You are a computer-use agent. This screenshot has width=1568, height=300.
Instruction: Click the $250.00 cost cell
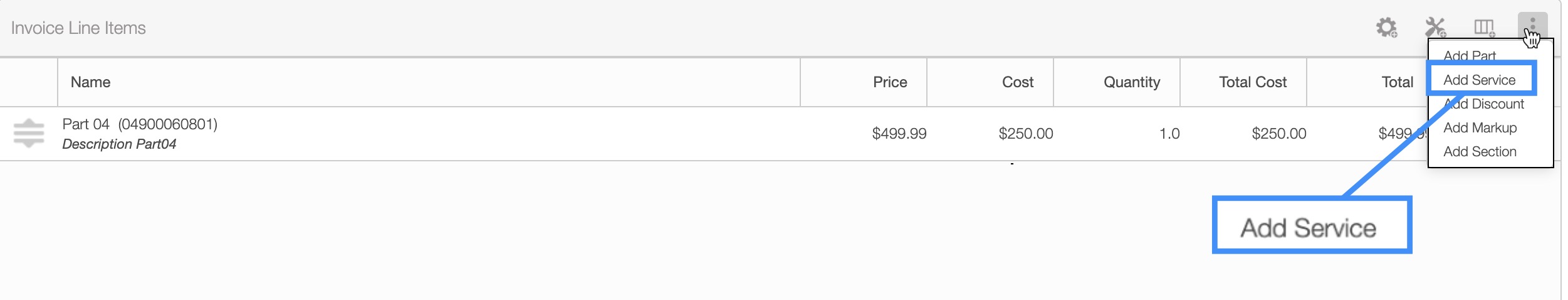tap(1025, 134)
